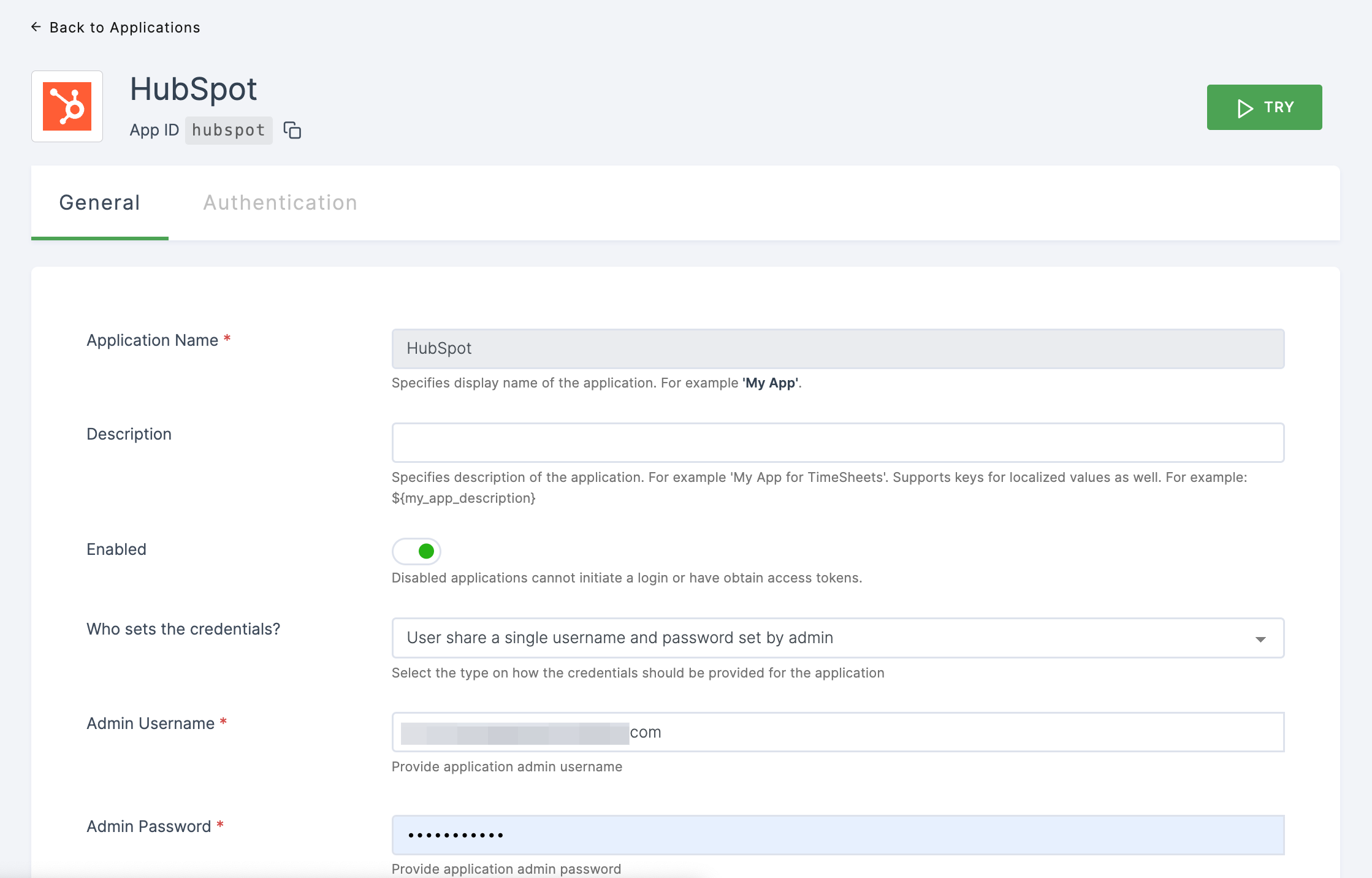Switch to the General tab
Screen dimensions: 1372x878
pos(100,202)
